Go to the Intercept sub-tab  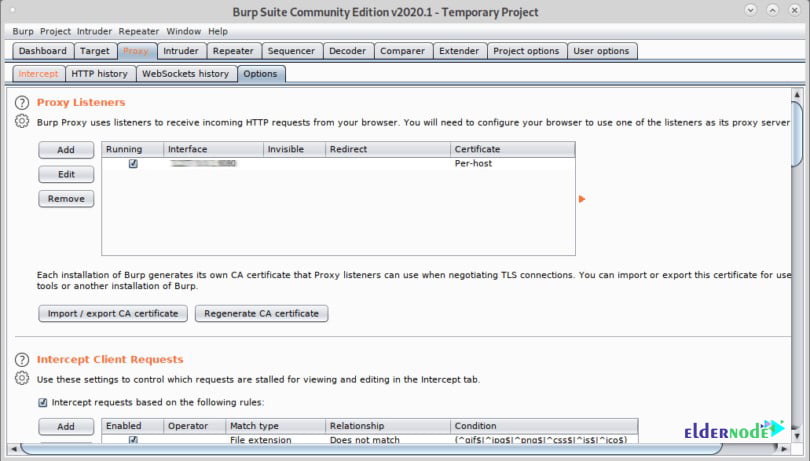click(38, 74)
